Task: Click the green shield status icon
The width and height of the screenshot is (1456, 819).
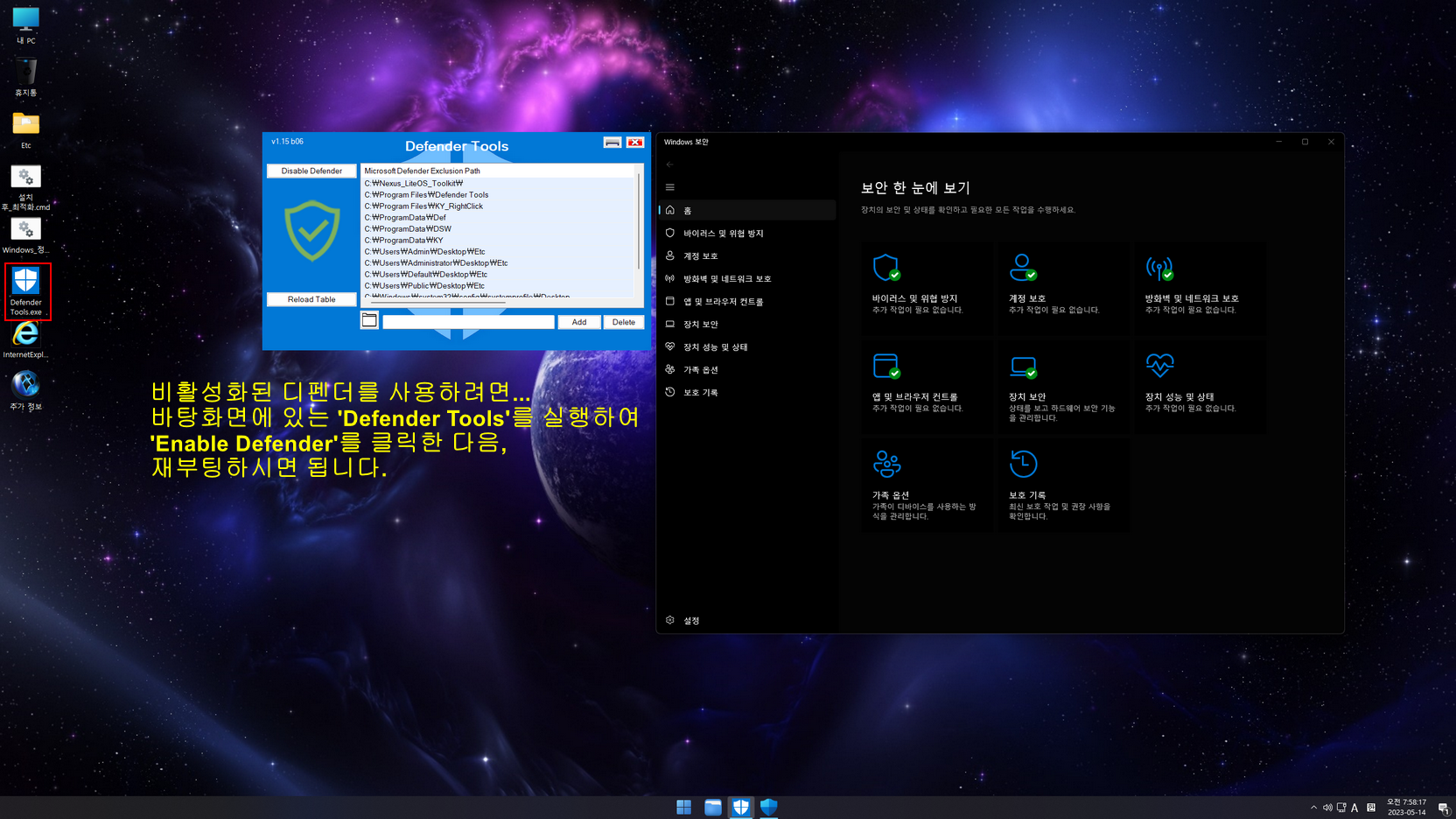Action: (x=312, y=231)
